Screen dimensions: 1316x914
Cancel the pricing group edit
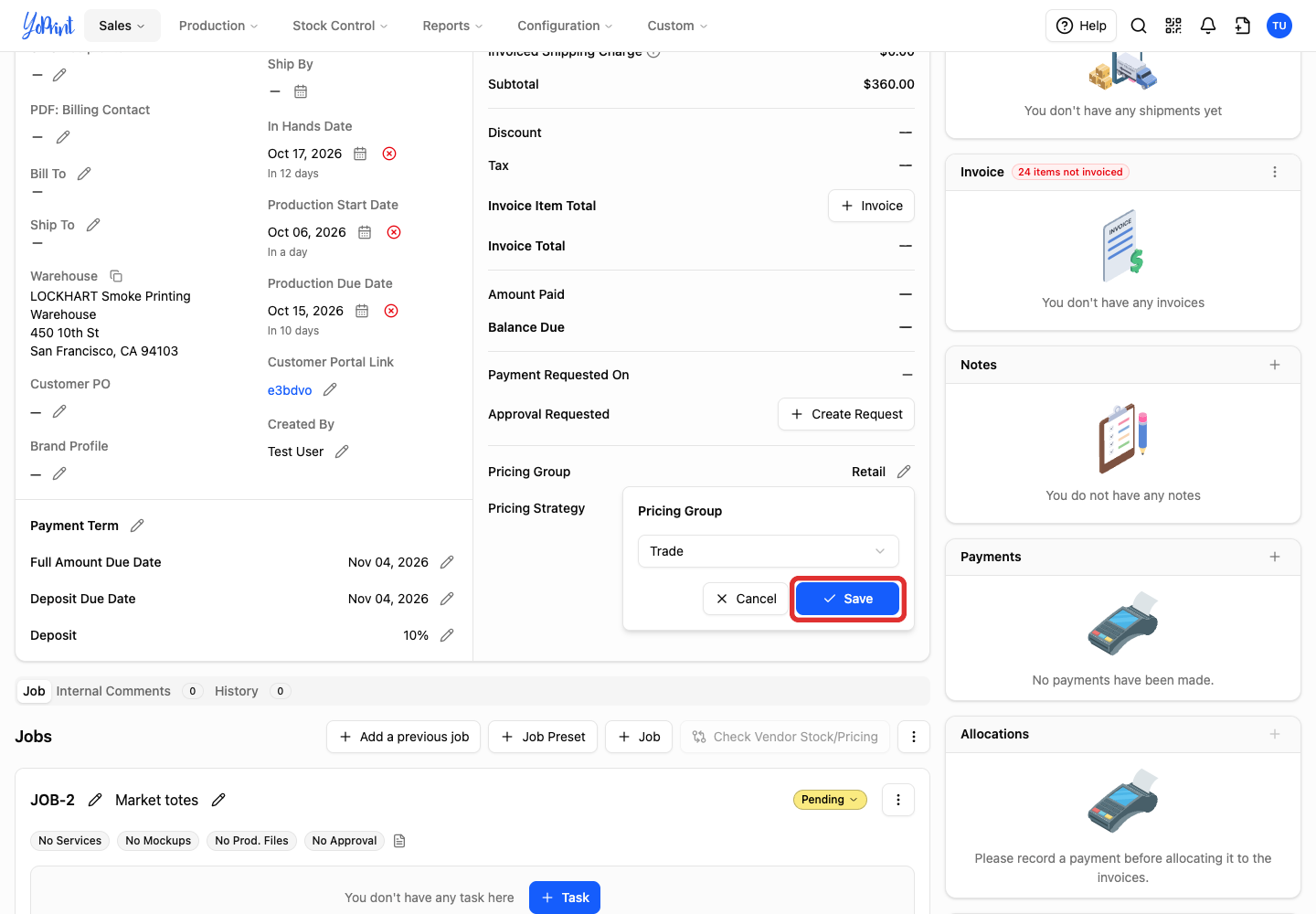pos(746,599)
